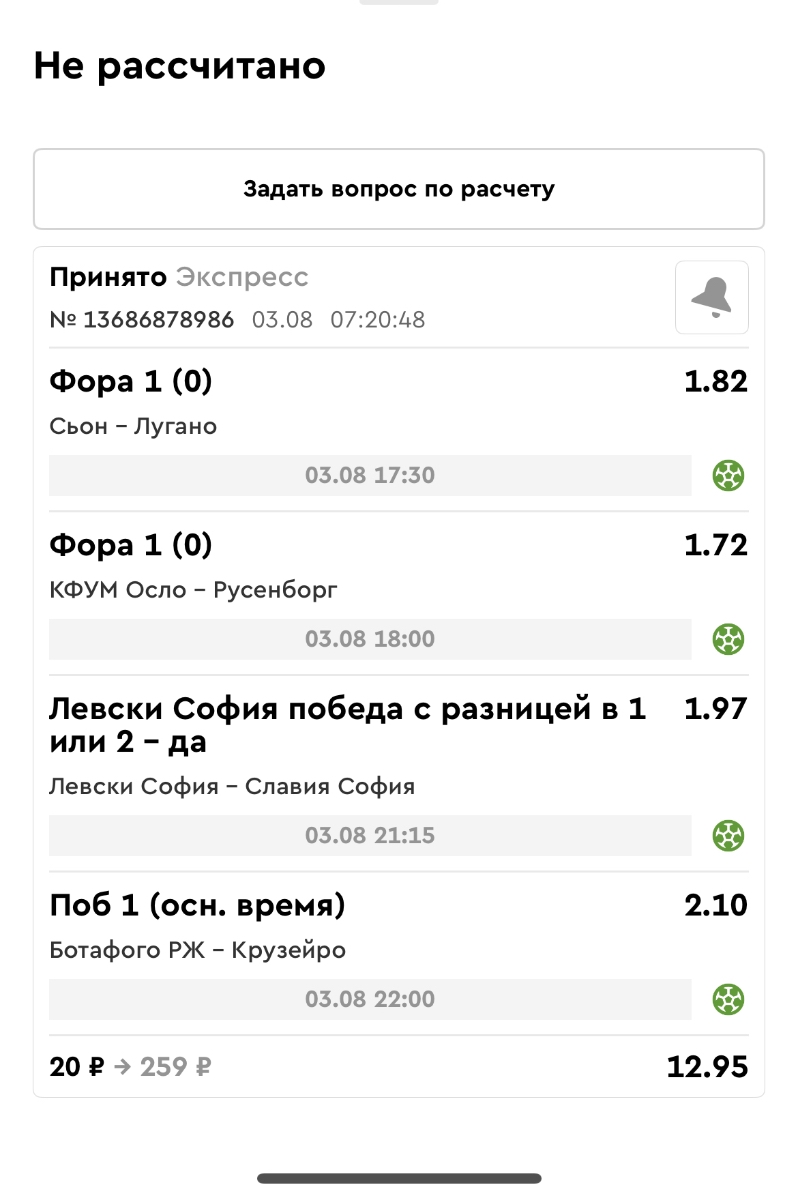
Task: Tap the Не рассчитано heading
Action: click(180, 67)
